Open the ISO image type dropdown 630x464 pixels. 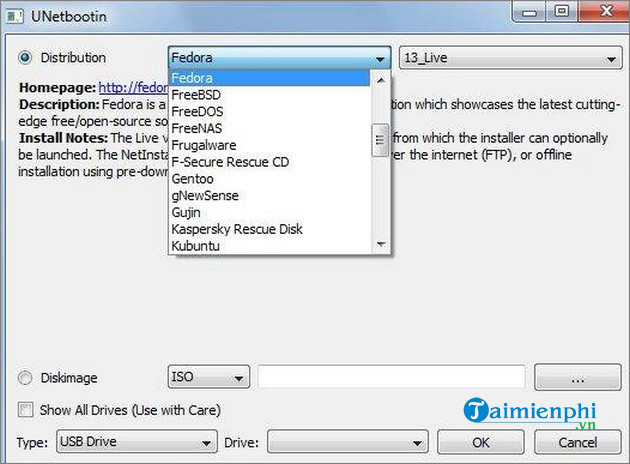pyautogui.click(x=208, y=378)
